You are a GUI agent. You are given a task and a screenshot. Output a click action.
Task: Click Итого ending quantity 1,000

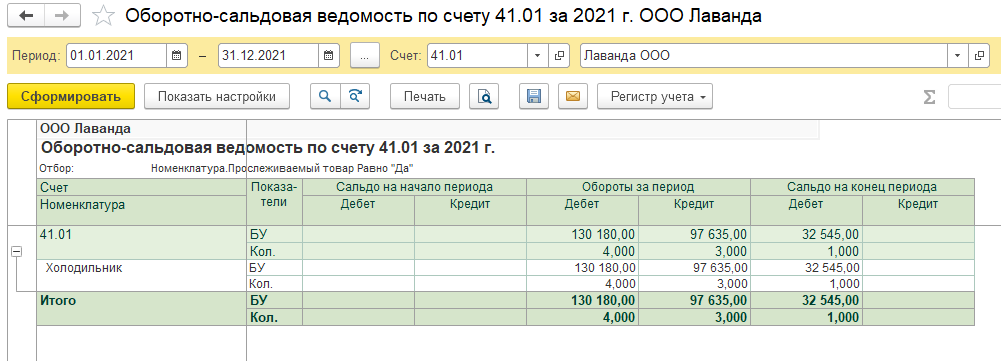pos(806,317)
